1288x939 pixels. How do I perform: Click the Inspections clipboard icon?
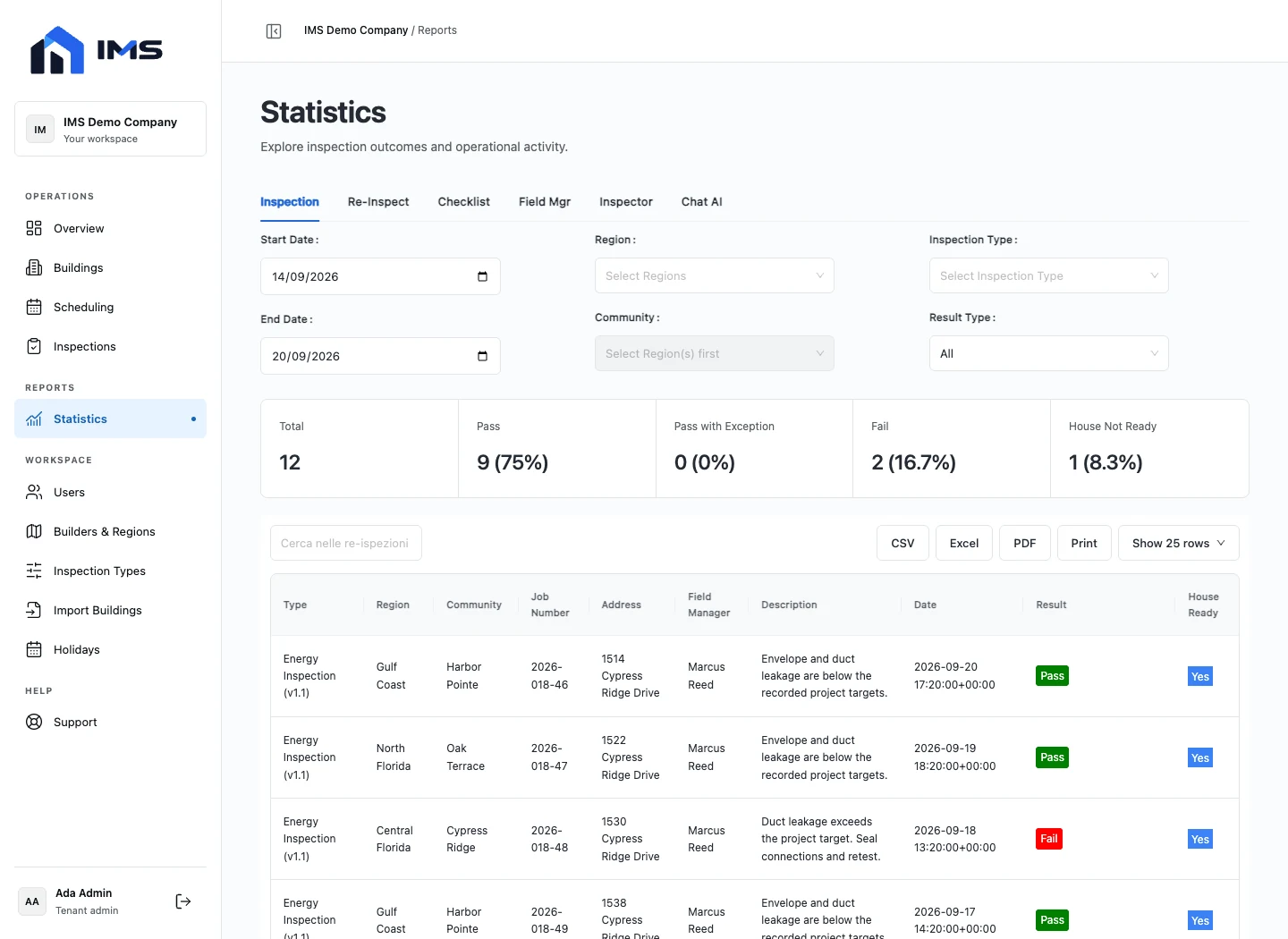[x=34, y=346]
